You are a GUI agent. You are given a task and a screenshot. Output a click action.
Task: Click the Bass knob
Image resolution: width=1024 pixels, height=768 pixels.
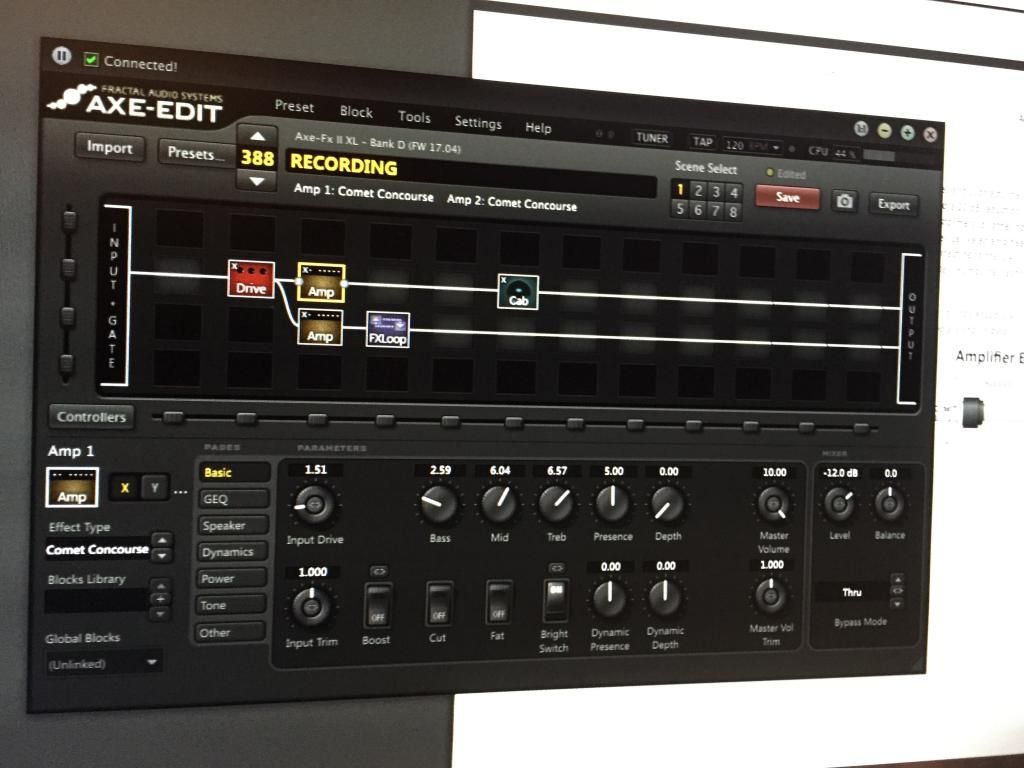(440, 504)
